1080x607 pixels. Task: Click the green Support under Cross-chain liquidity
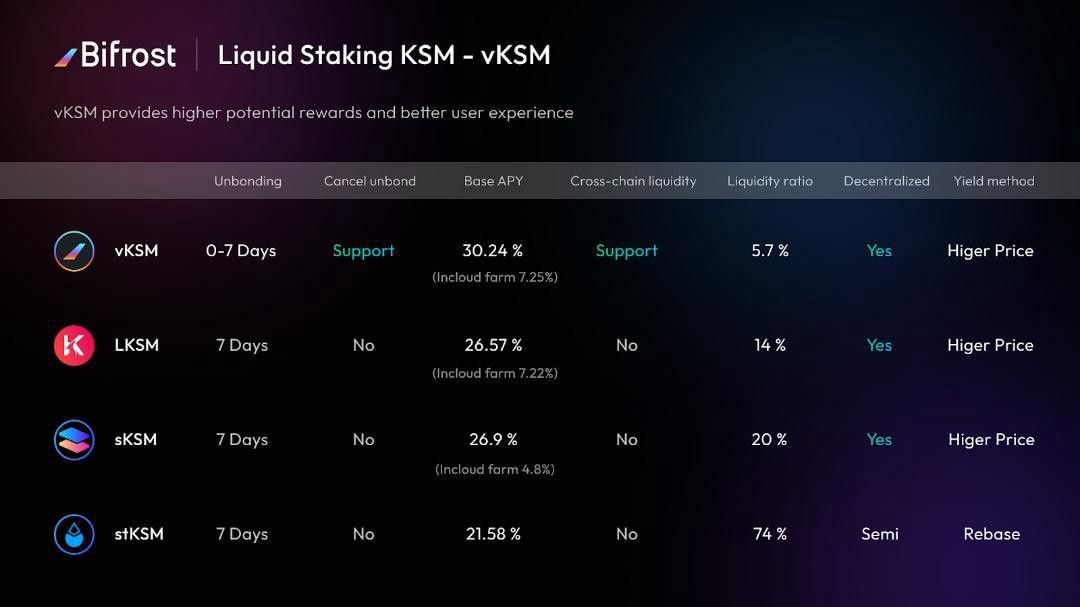point(627,251)
